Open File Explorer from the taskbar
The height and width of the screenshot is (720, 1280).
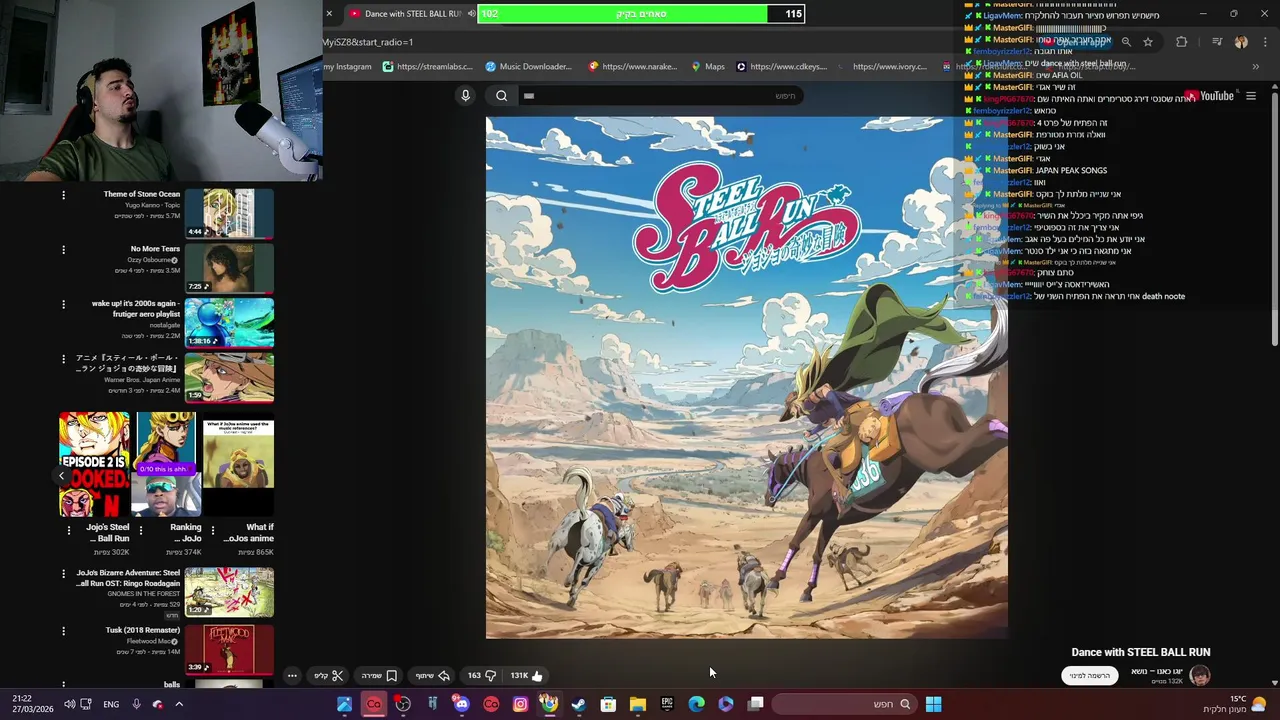tap(637, 704)
